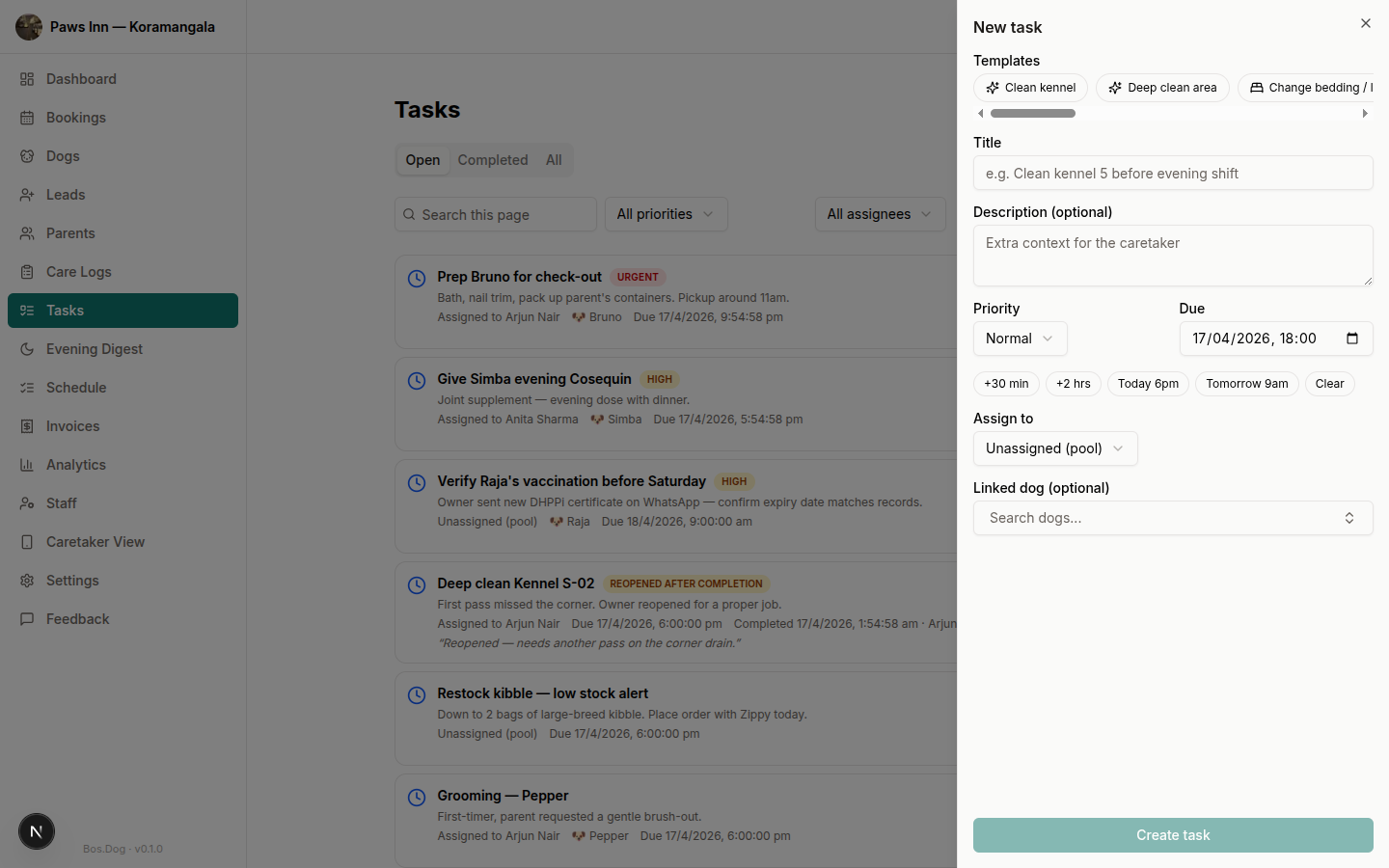Open the Invoices section
The image size is (1389, 868).
tap(72, 425)
